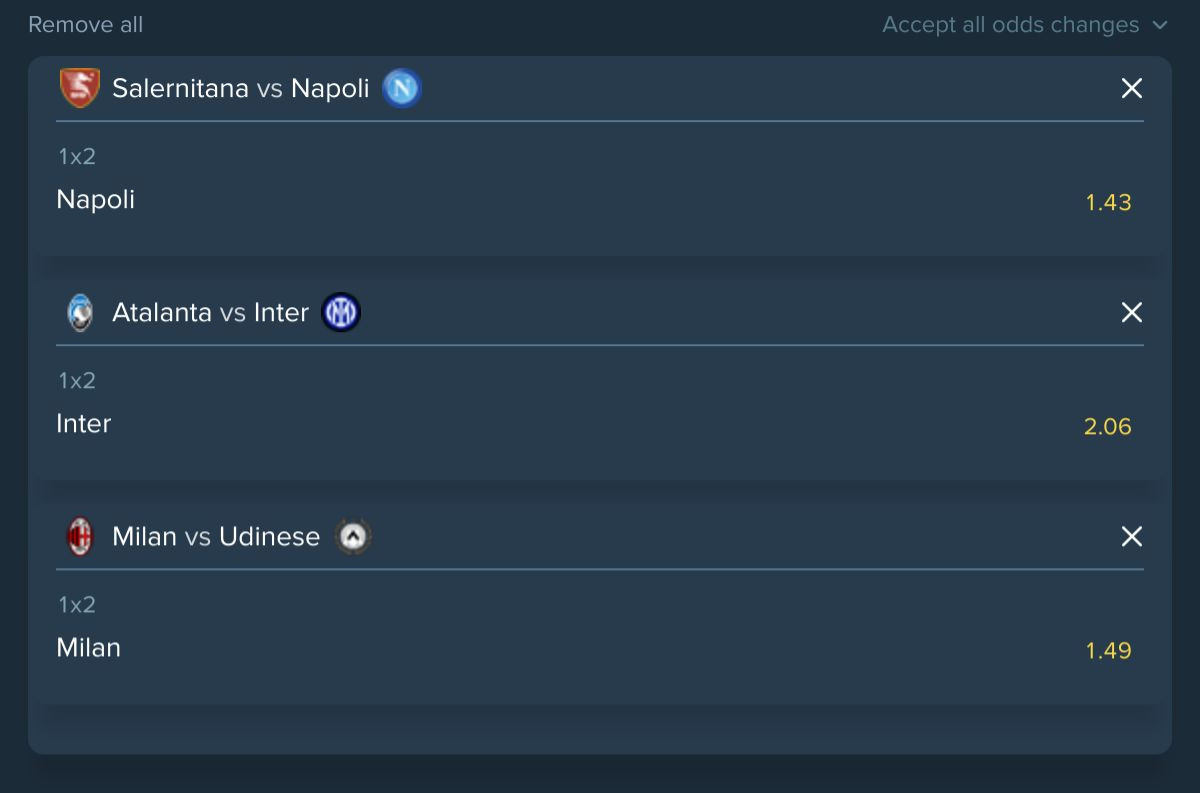Remove the Milan vs Udinese selection

coord(1131,536)
